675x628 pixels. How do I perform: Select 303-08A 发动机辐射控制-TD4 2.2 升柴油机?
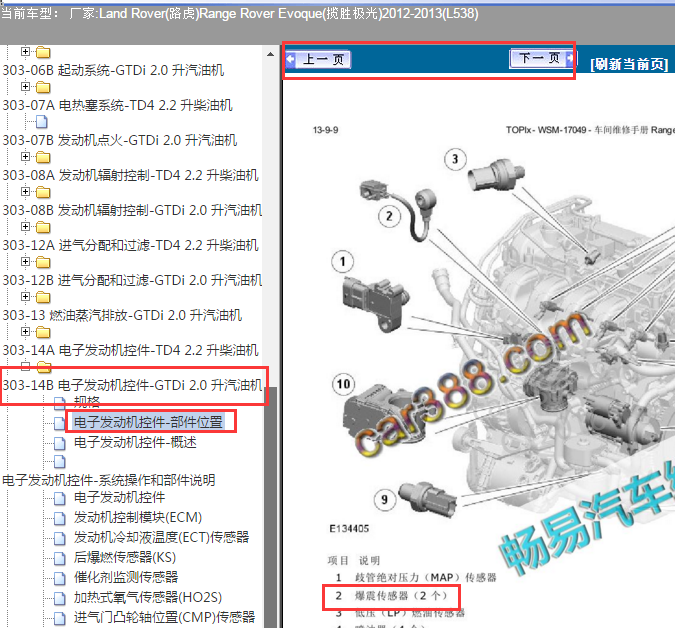130,175
